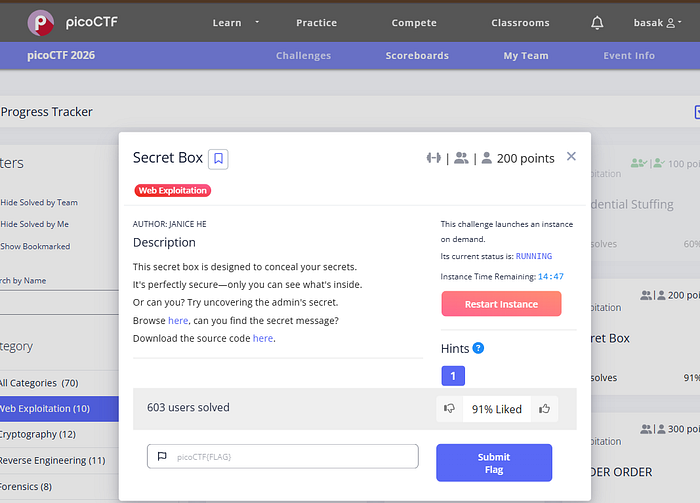Viewport: 700px width, 503px height.
Task: Click the thumbs down dislike icon
Action: [x=449, y=408]
